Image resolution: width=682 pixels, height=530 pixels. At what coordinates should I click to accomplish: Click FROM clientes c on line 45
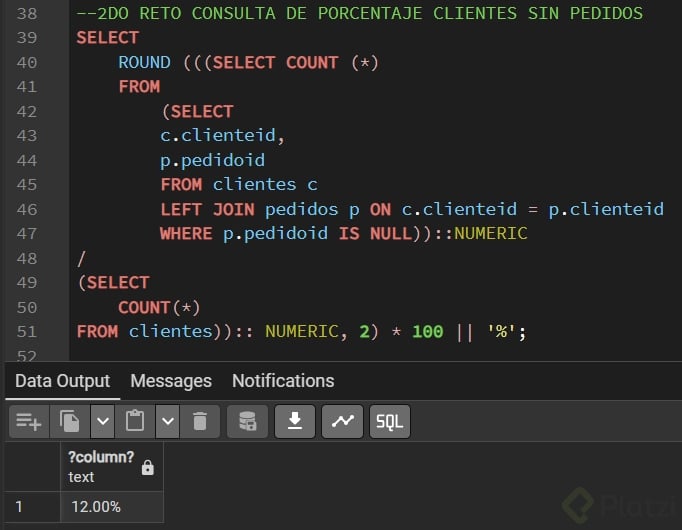pyautogui.click(x=239, y=185)
